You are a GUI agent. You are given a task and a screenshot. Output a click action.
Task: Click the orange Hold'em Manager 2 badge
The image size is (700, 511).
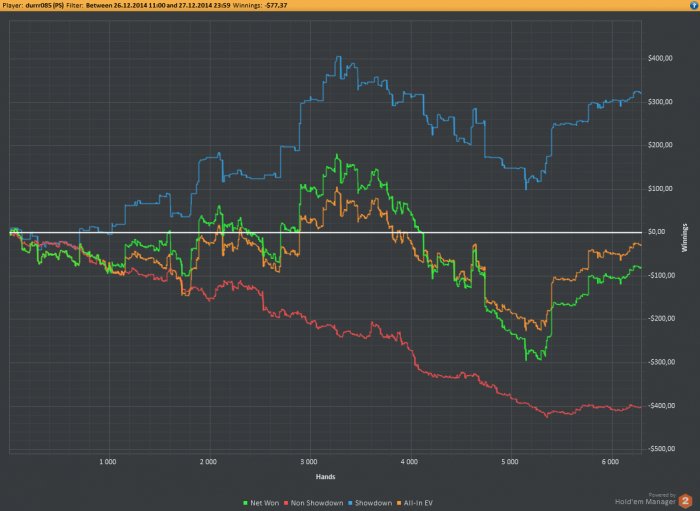[x=685, y=501]
